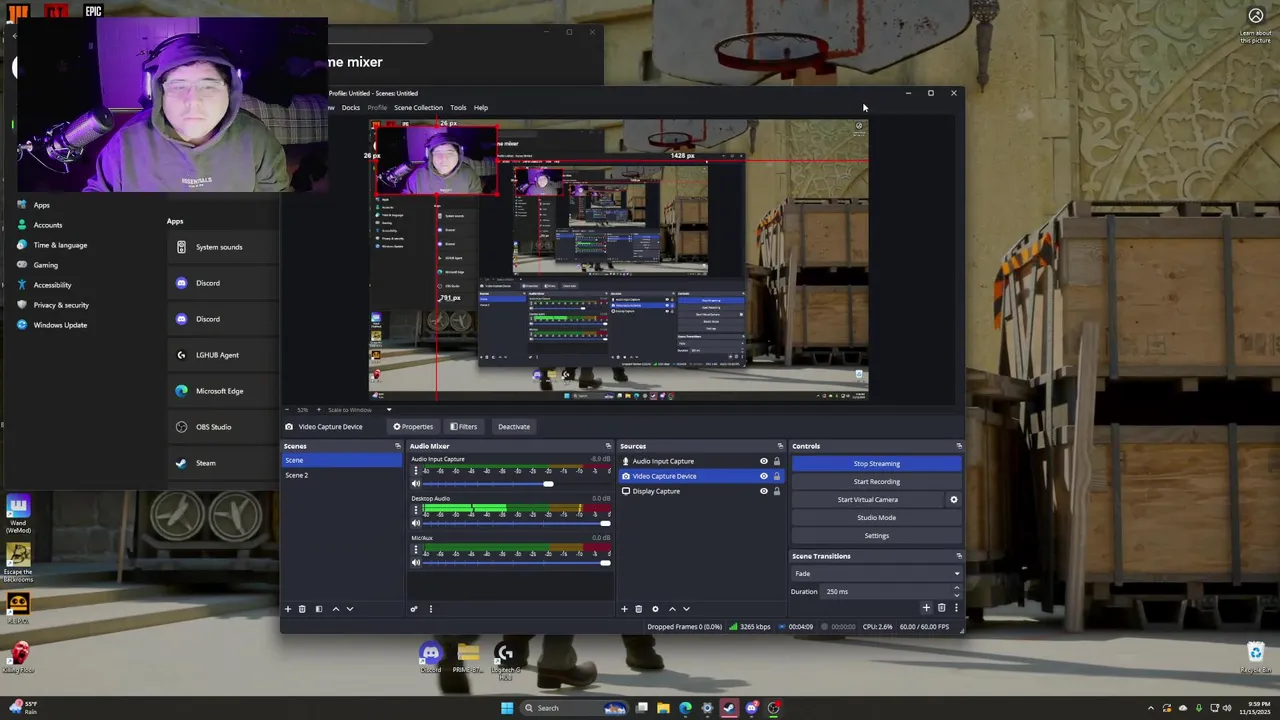
Task: Remove scene transition trash icon
Action: 941,608
